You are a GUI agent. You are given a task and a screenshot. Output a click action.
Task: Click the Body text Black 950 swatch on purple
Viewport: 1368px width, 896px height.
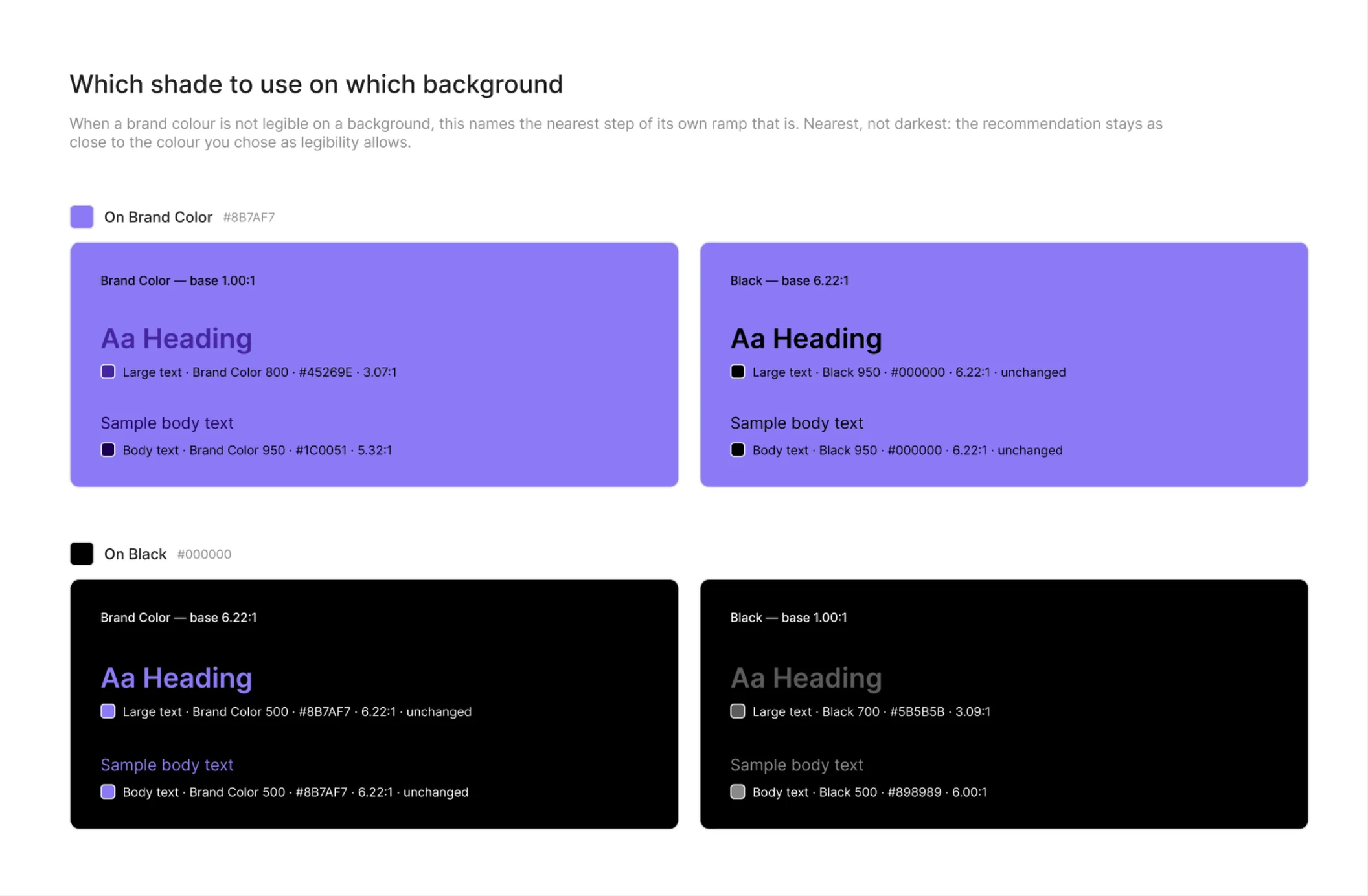tap(738, 450)
